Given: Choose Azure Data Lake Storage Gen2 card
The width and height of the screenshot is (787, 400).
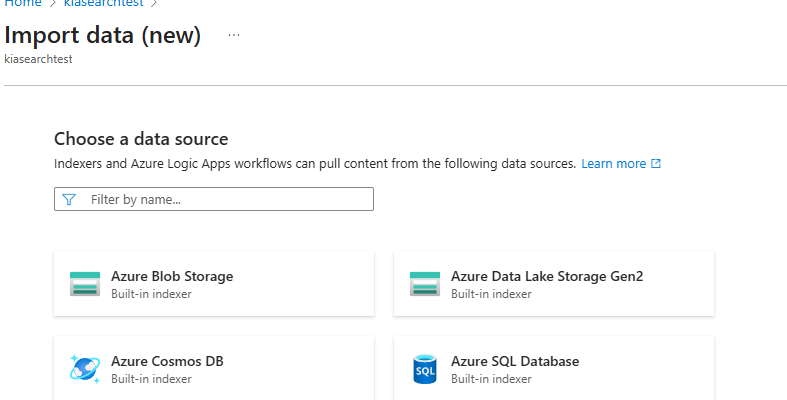Looking at the screenshot, I should coord(553,284).
